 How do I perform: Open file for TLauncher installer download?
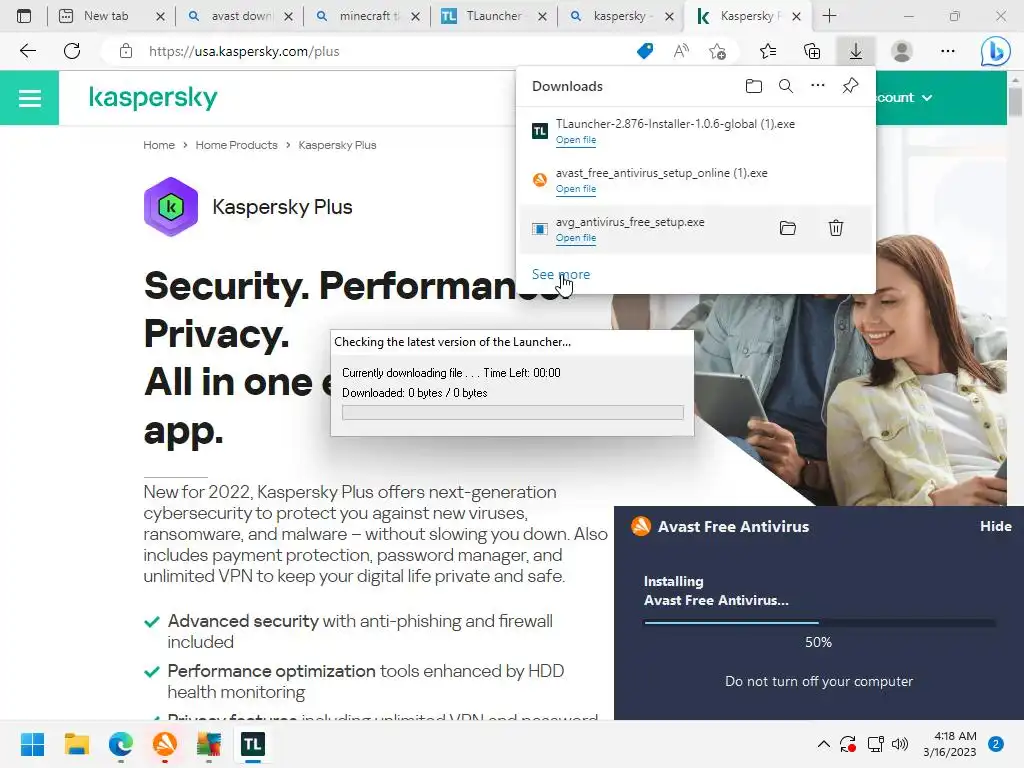point(575,140)
